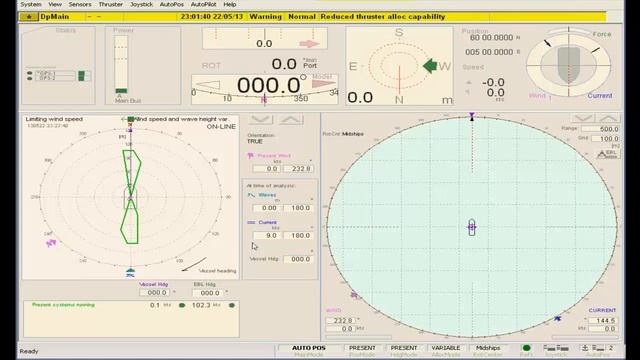
Task: Open the AutoPos menu
Action: (171, 4)
